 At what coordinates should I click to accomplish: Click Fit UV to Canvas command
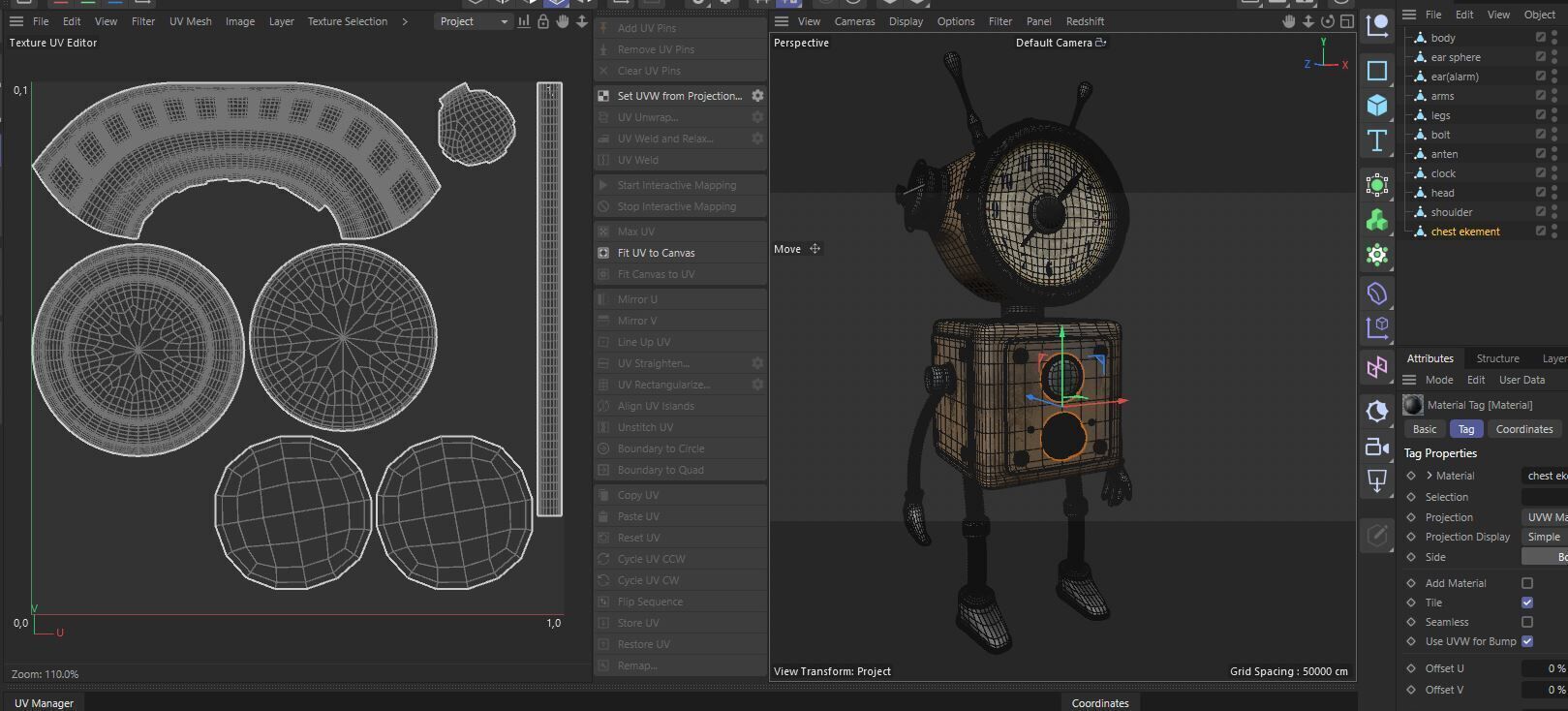coord(680,253)
